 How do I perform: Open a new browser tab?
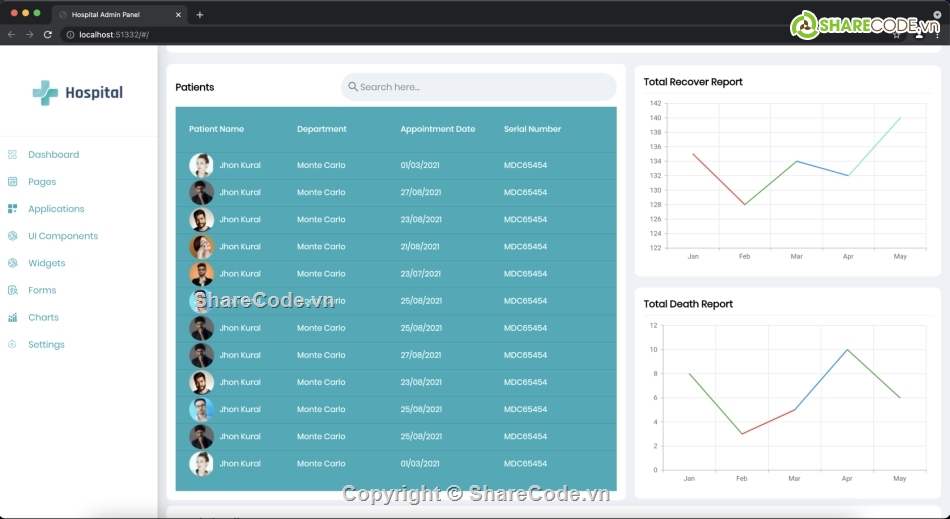coord(200,15)
